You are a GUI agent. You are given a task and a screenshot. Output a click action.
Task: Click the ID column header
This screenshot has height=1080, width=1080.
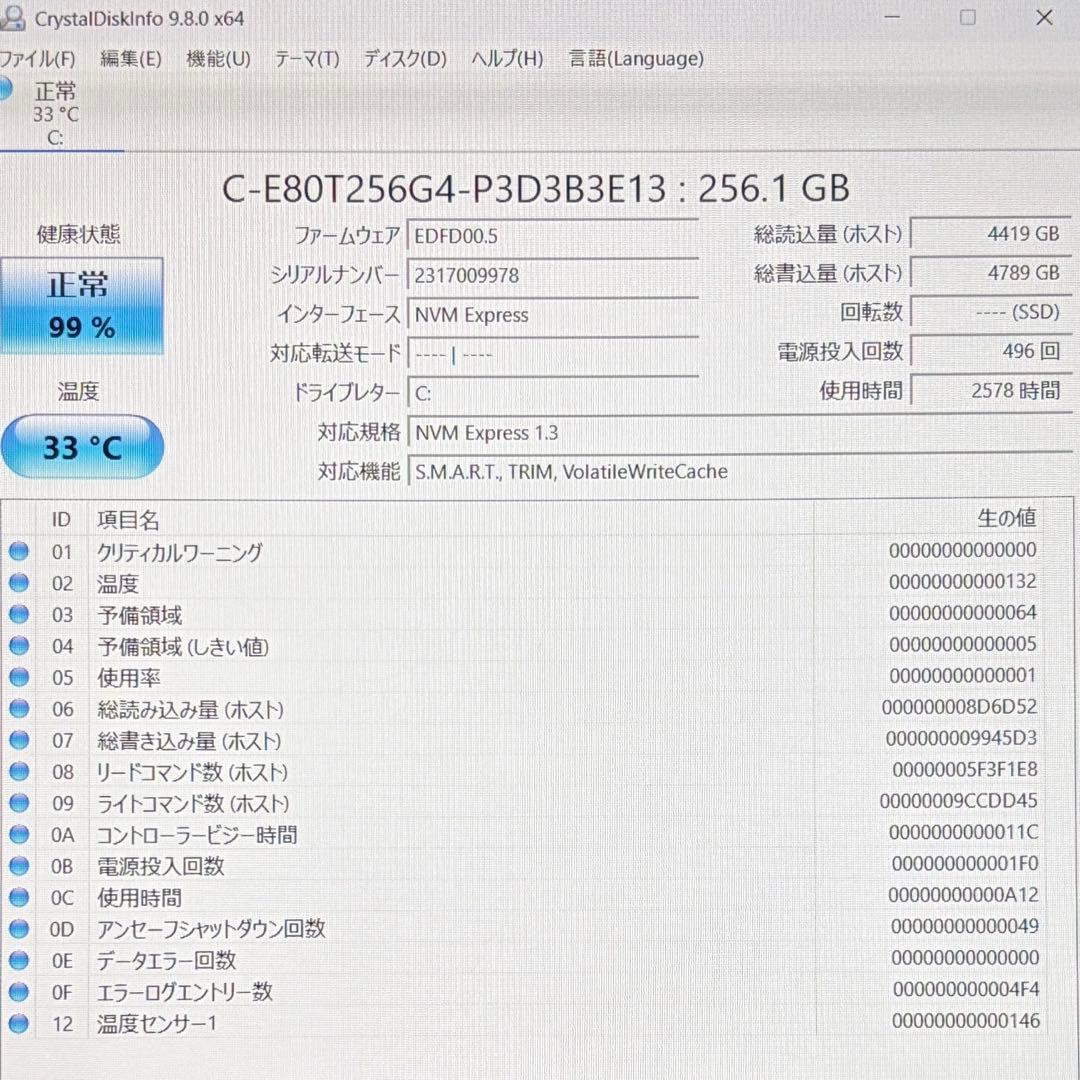click(61, 519)
